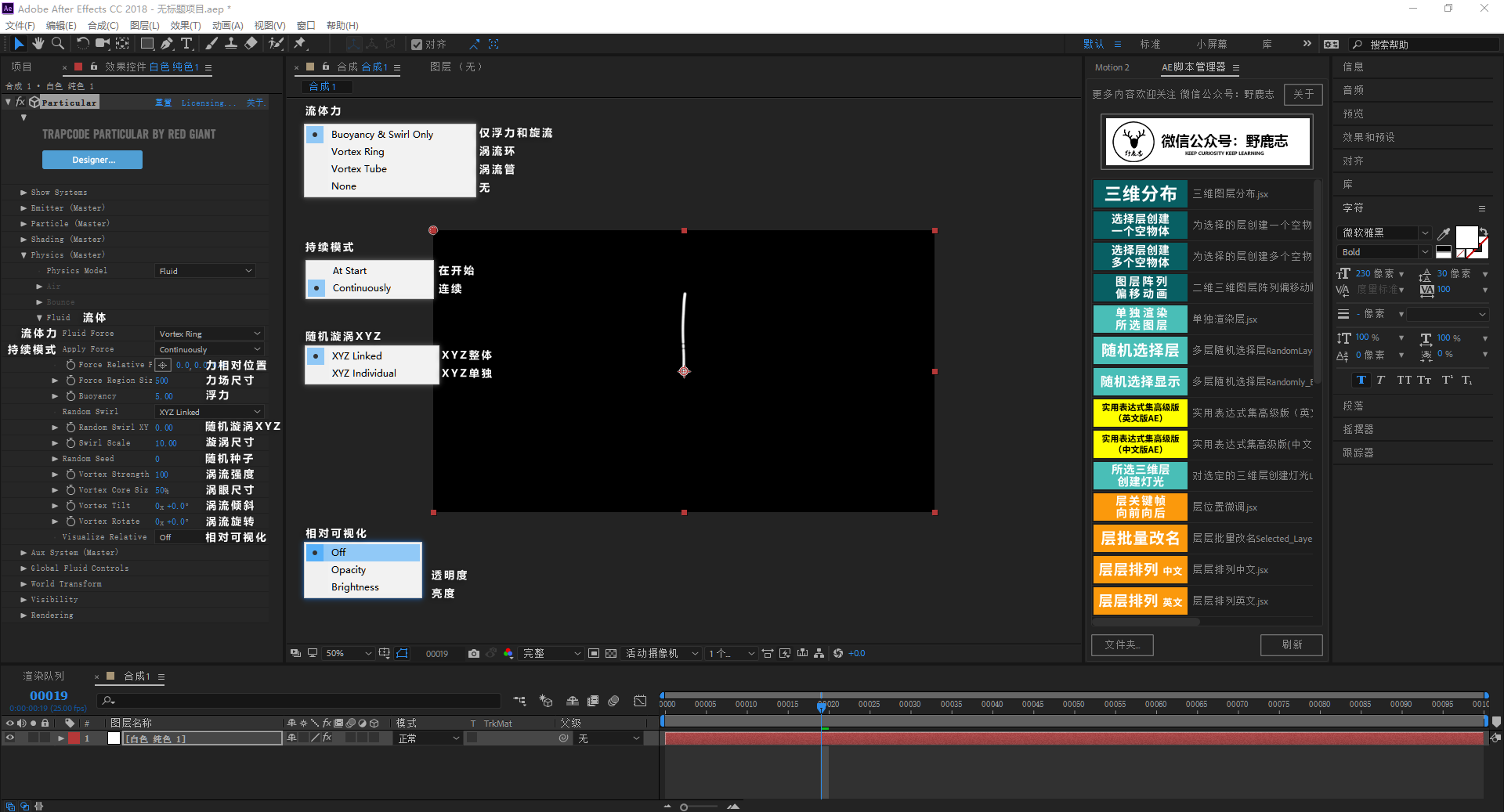Open Fluid Force Vortex Ring dropdown
The image size is (1504, 812).
(208, 334)
